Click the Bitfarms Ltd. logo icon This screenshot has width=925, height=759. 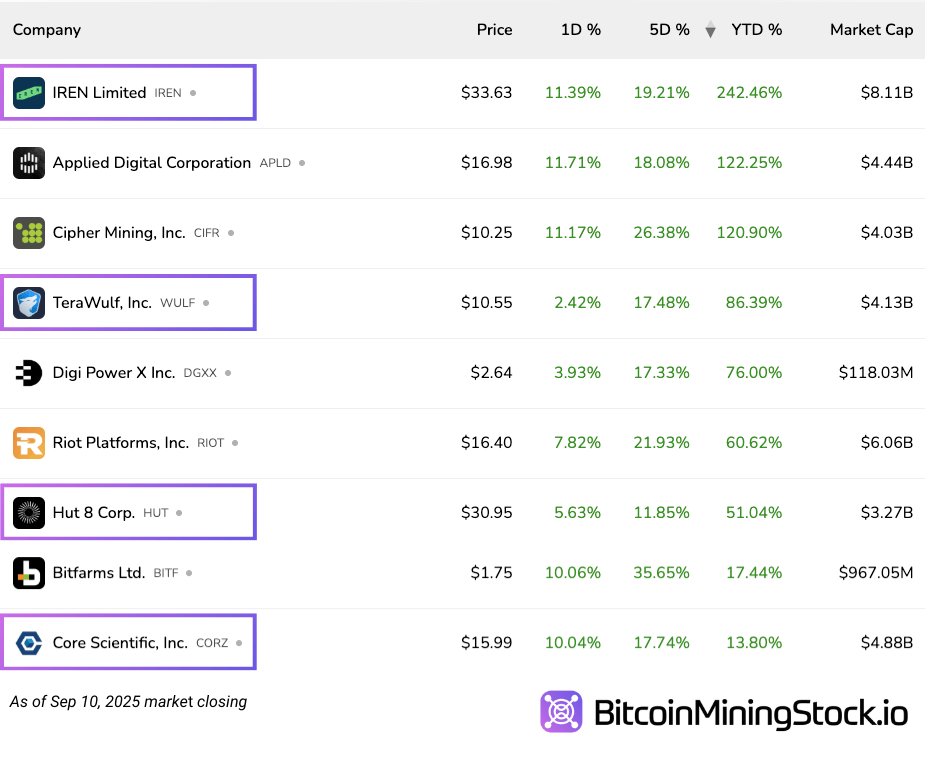click(29, 573)
